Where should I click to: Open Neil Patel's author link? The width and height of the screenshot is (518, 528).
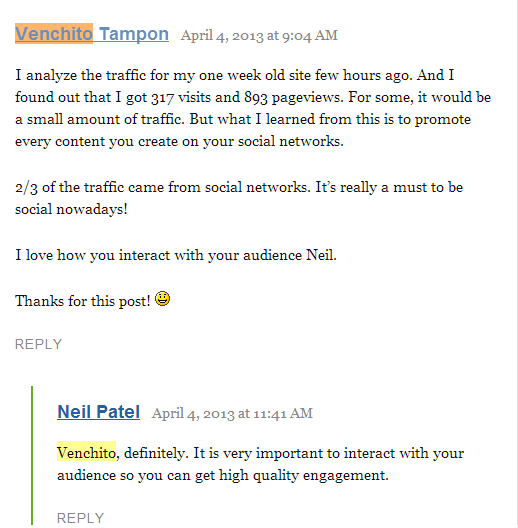click(98, 412)
